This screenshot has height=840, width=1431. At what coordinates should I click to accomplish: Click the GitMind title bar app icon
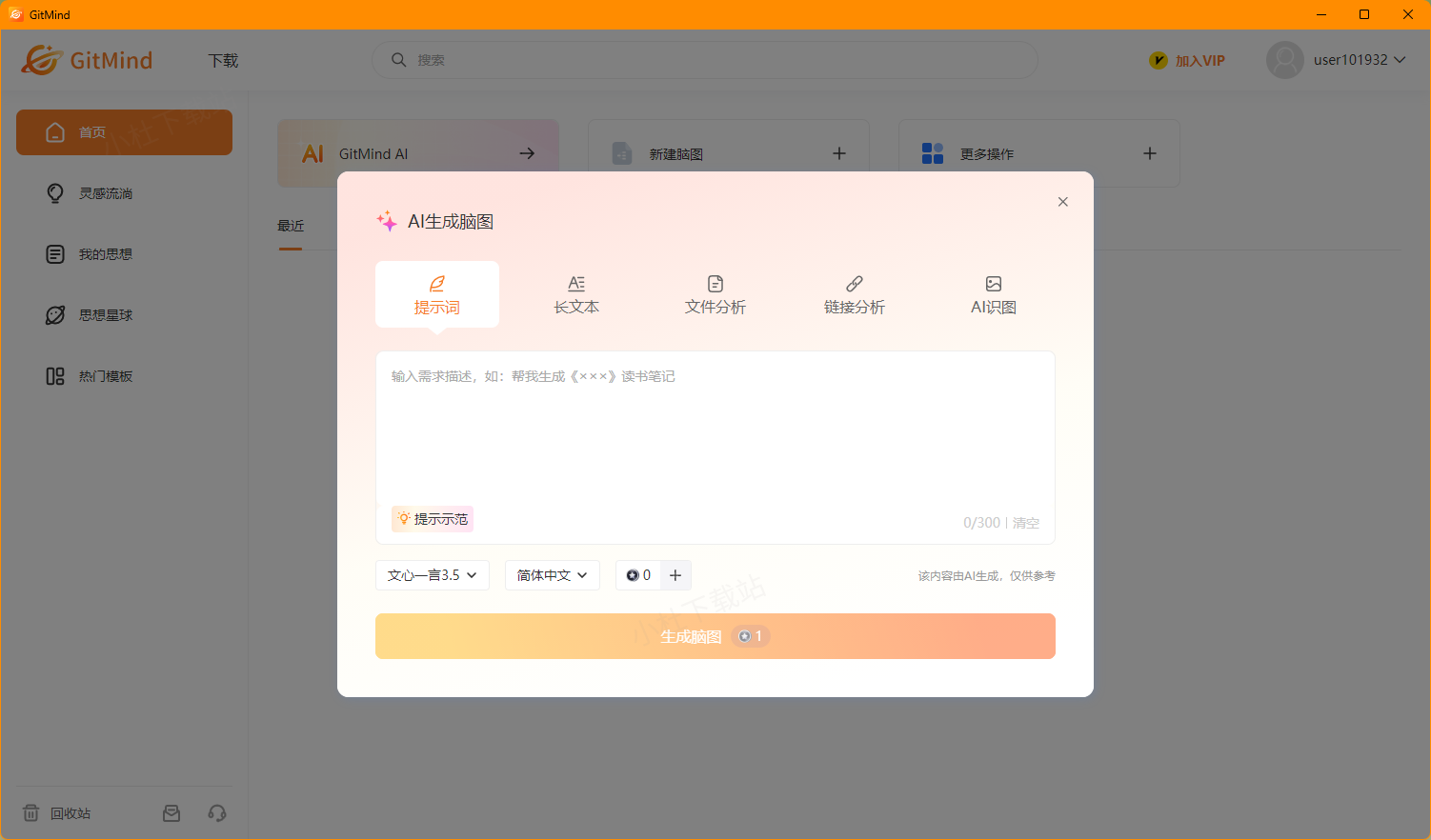point(15,14)
